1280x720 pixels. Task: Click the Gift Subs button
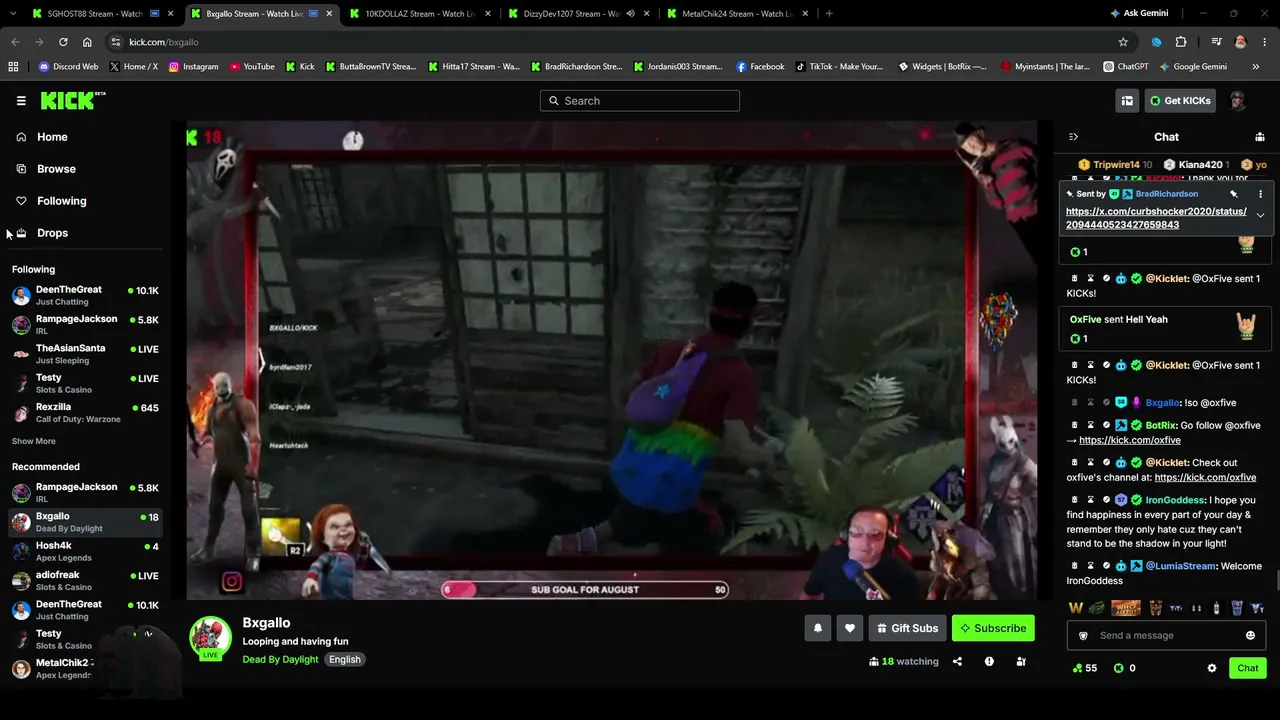pyautogui.click(x=907, y=628)
